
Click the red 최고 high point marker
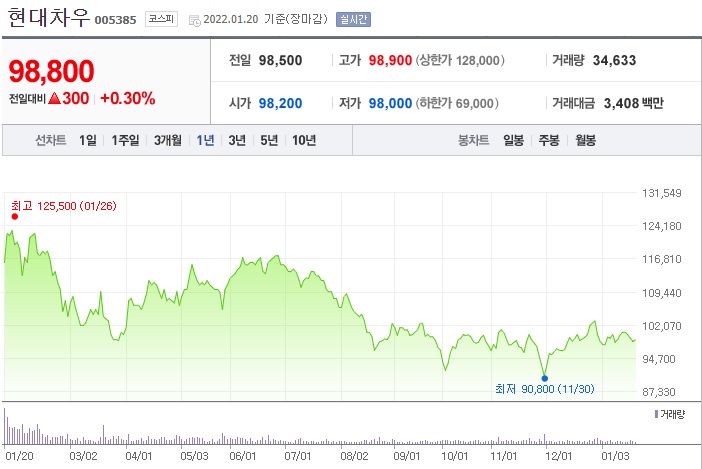pyautogui.click(x=15, y=217)
